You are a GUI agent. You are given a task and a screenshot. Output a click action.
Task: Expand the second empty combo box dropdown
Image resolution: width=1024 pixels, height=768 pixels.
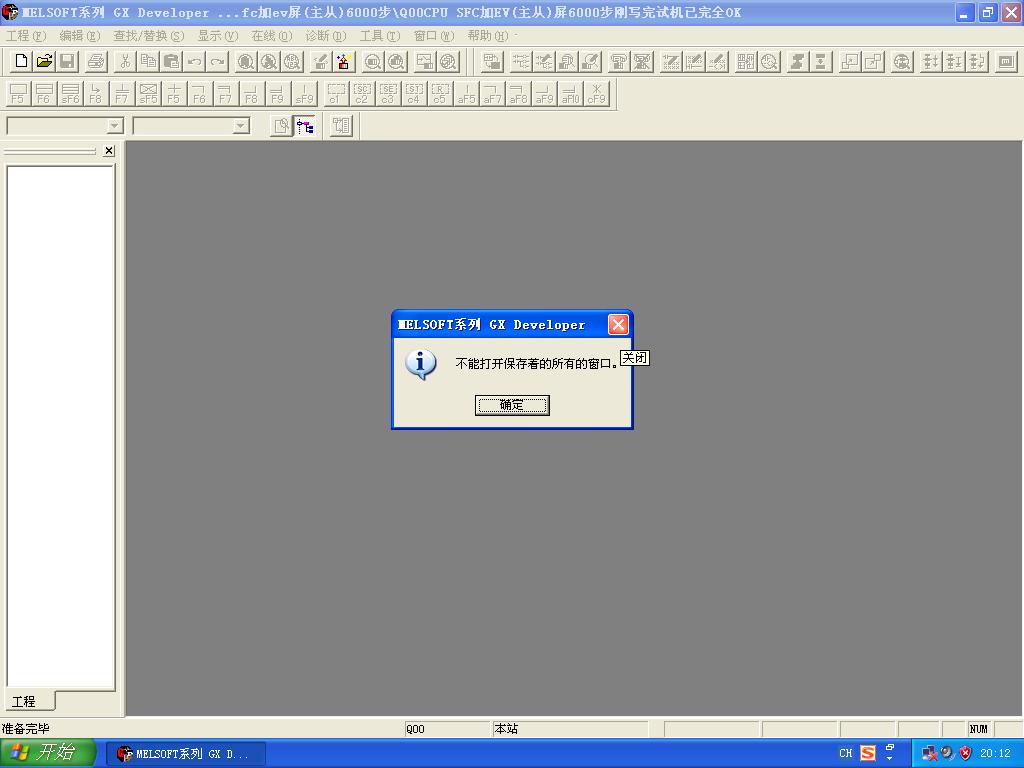(240, 126)
